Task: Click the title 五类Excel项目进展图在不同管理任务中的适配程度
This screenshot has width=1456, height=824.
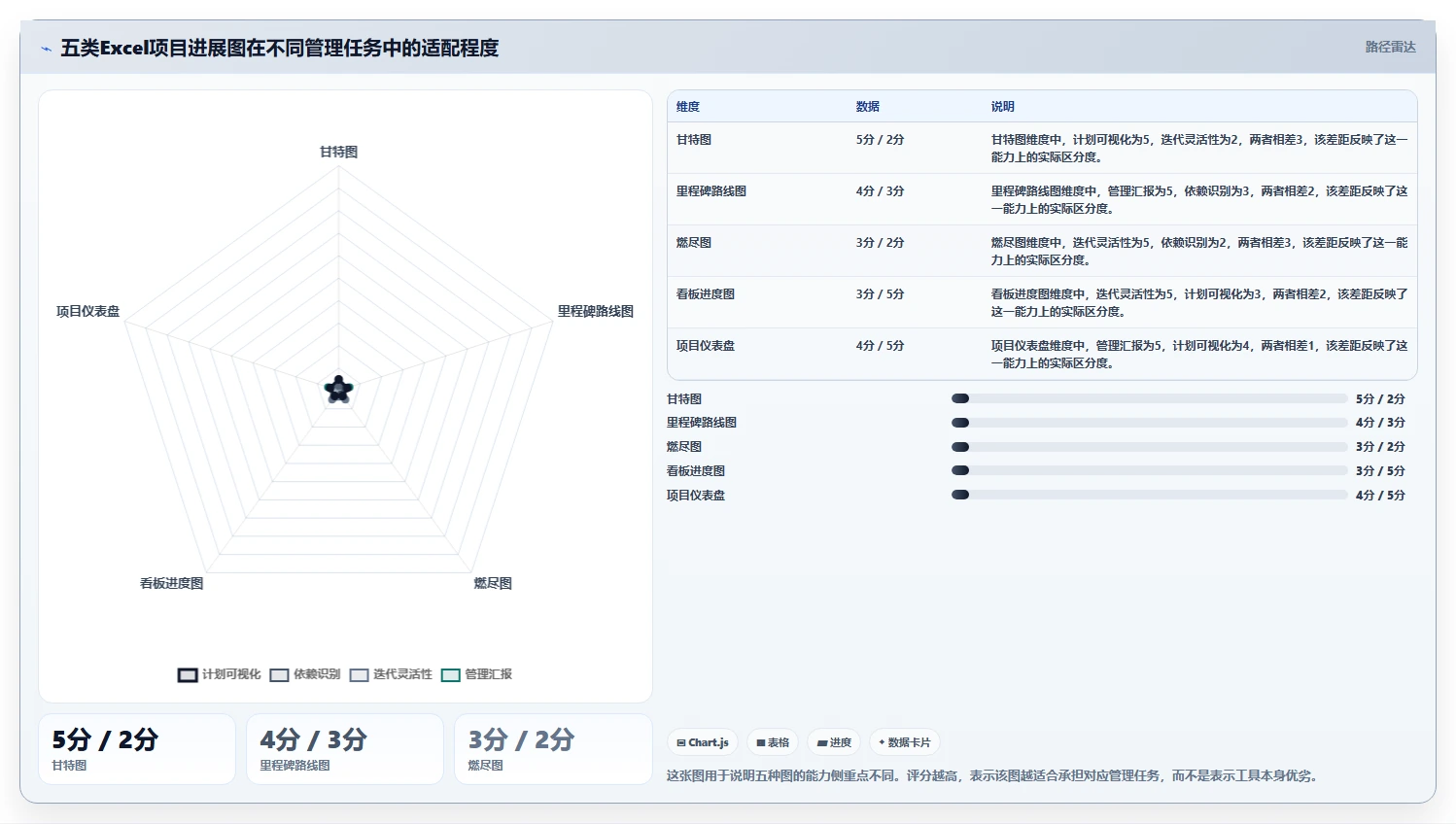Action: (x=280, y=48)
